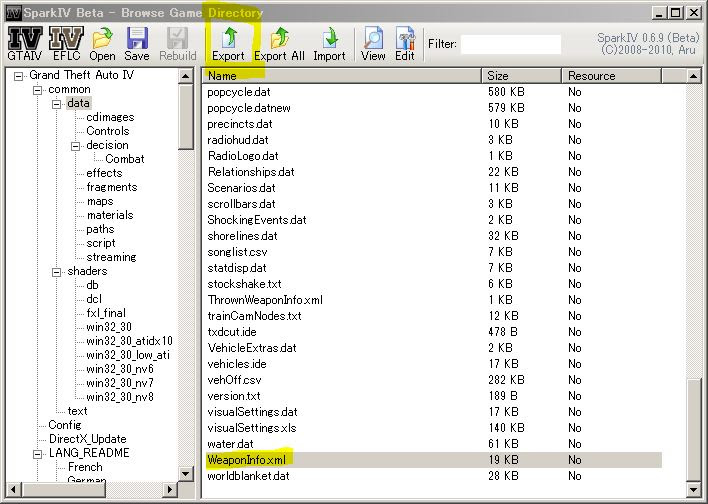Click the Export All toolbar button
Viewport: 708px width, 504px height.
(279, 44)
